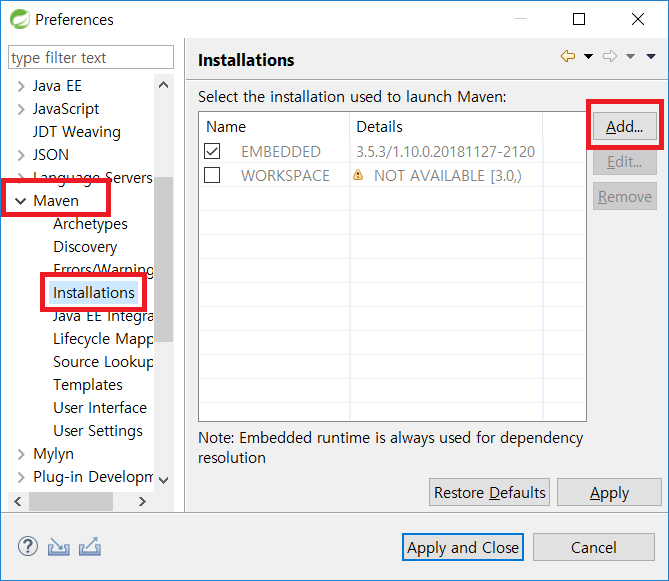The width and height of the screenshot is (669, 581).
Task: Expand the JSON tree node
Action: coord(21,155)
